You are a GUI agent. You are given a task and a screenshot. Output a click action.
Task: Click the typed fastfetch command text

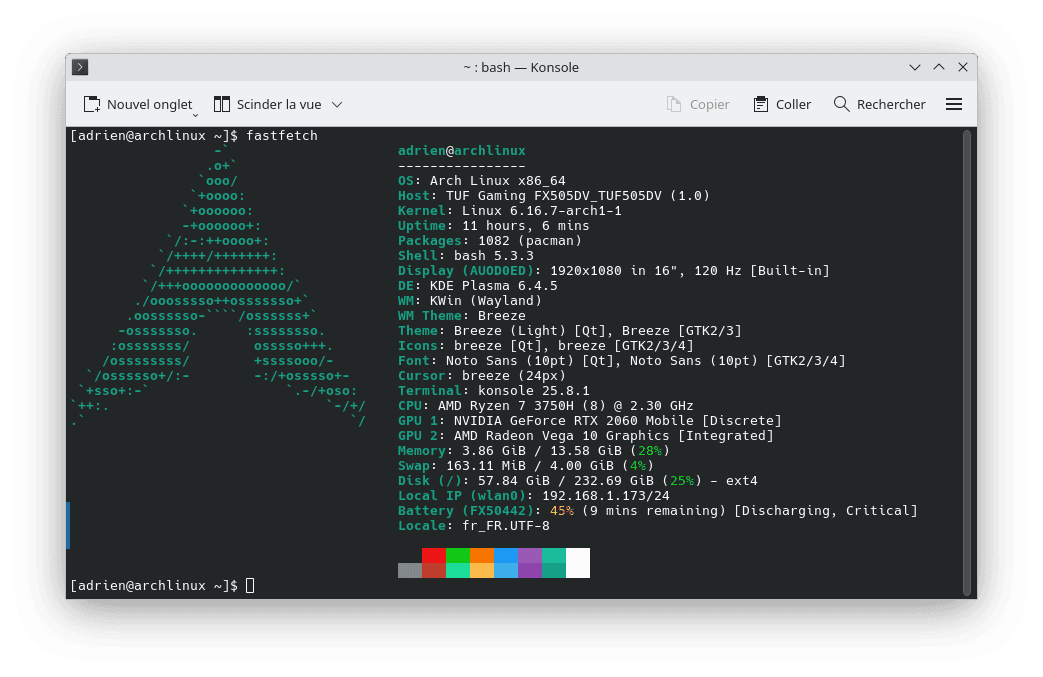tap(281, 135)
